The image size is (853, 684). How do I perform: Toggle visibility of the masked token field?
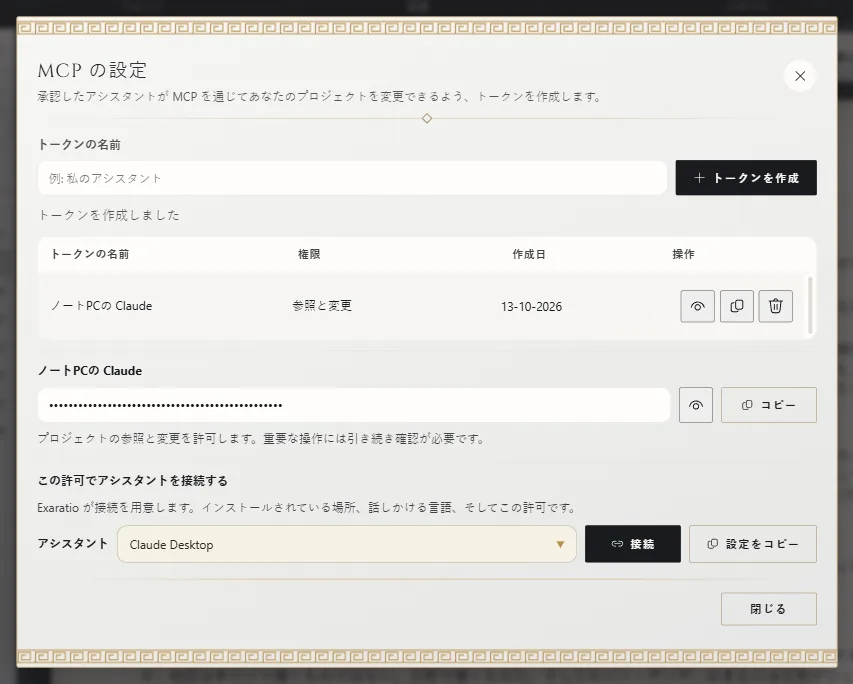point(696,405)
